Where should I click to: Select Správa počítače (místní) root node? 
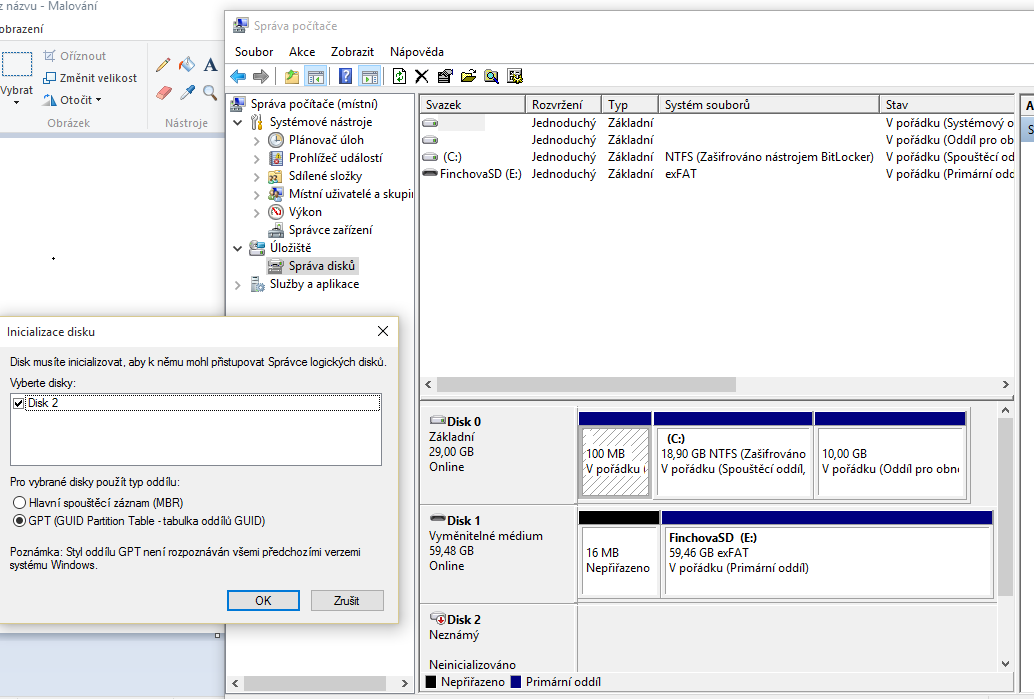[x=304, y=104]
